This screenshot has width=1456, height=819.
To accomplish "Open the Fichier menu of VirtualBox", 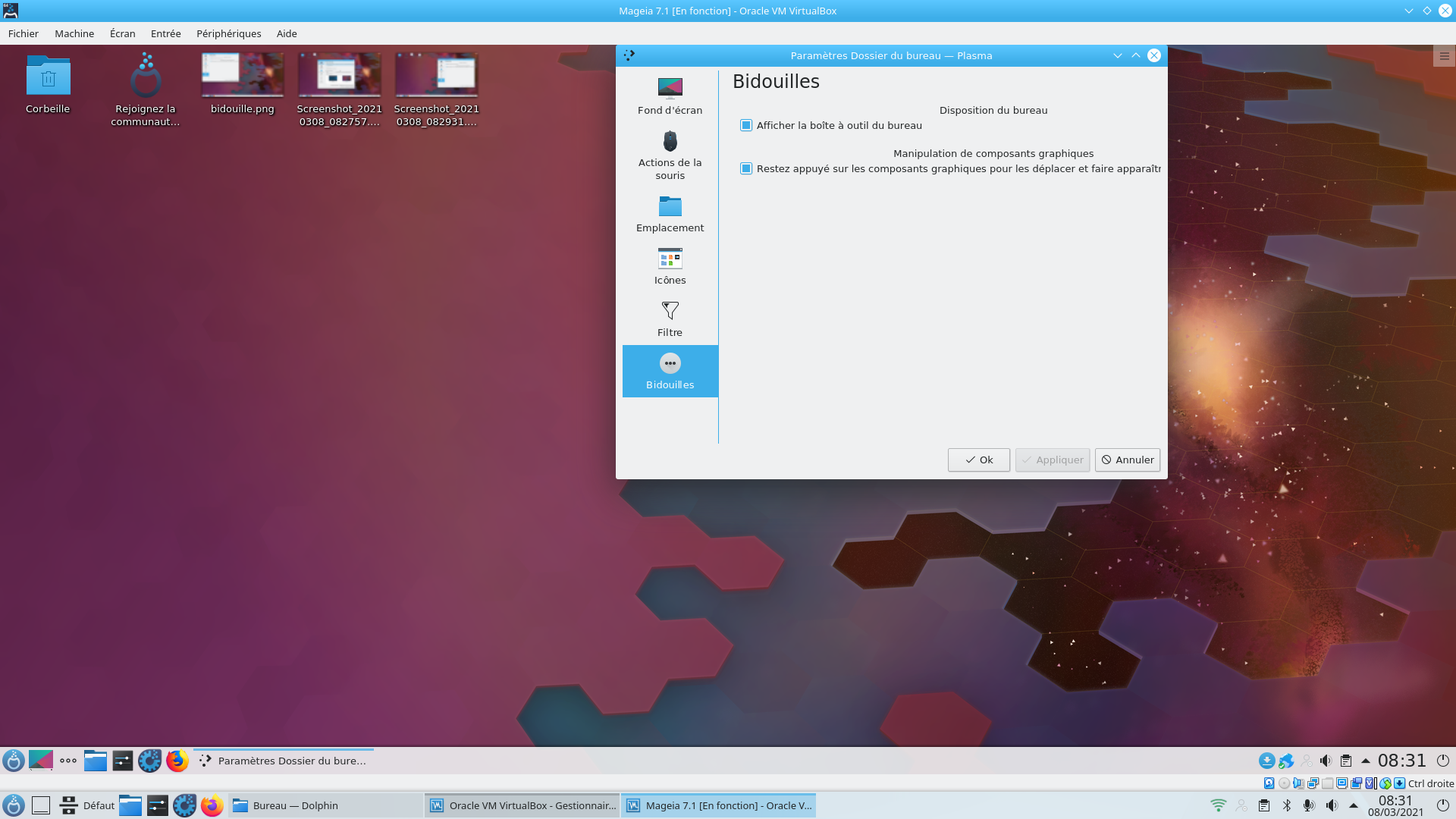I will tap(24, 33).
